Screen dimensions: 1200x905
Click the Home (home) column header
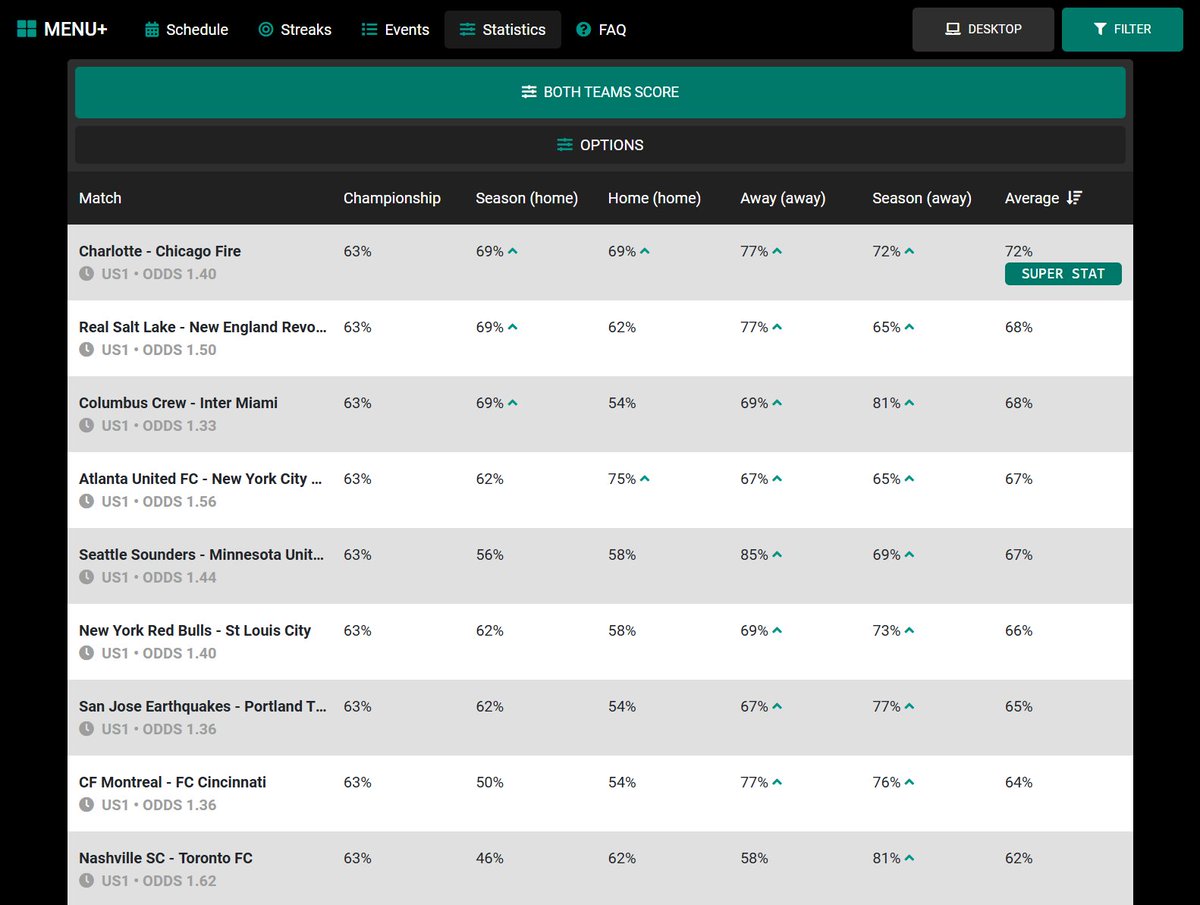(x=654, y=198)
